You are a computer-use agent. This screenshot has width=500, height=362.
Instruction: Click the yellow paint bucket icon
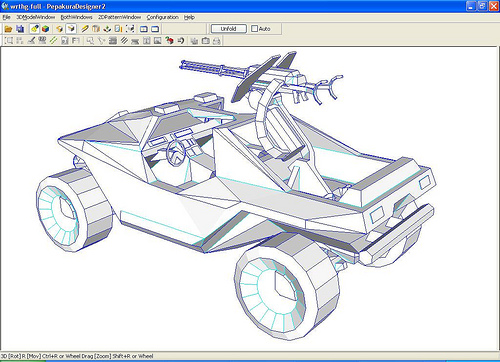click(34, 29)
